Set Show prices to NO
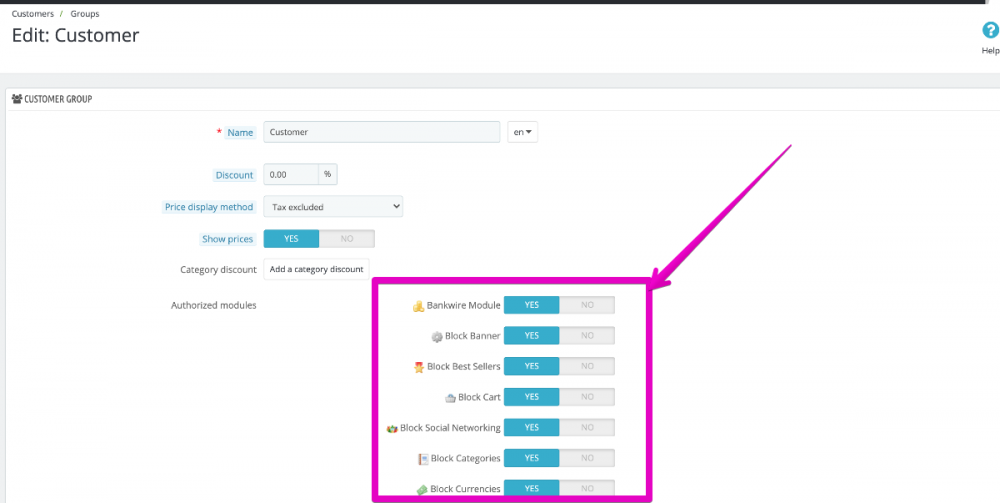The height and width of the screenshot is (503, 1000). (346, 239)
